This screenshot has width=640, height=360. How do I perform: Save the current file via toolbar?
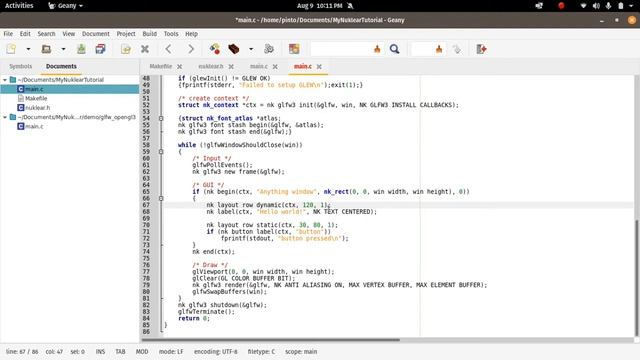tap(81, 49)
